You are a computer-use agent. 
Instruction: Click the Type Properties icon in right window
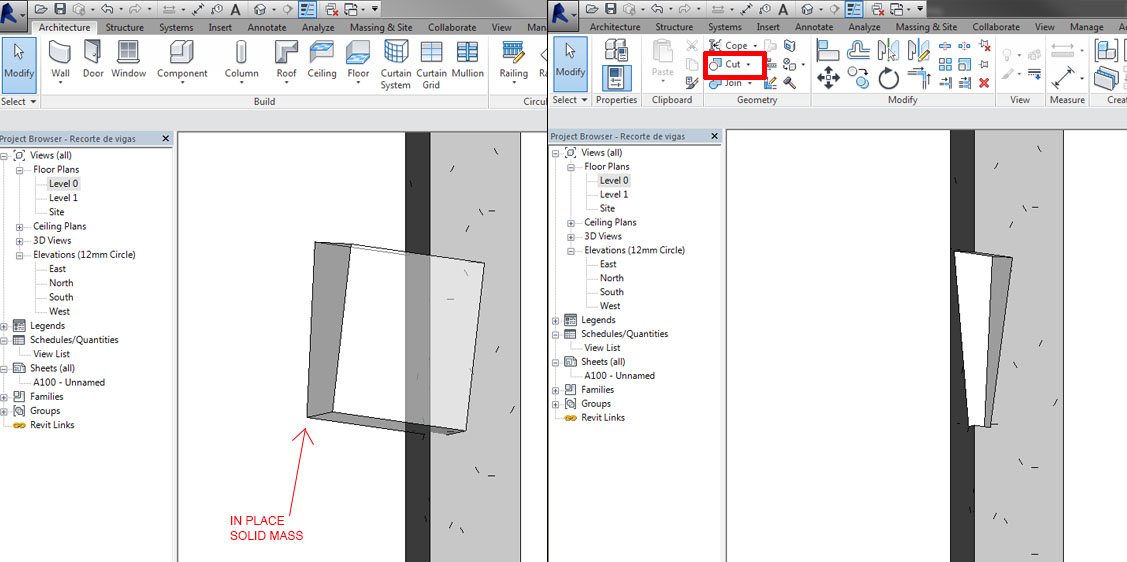pos(617,50)
